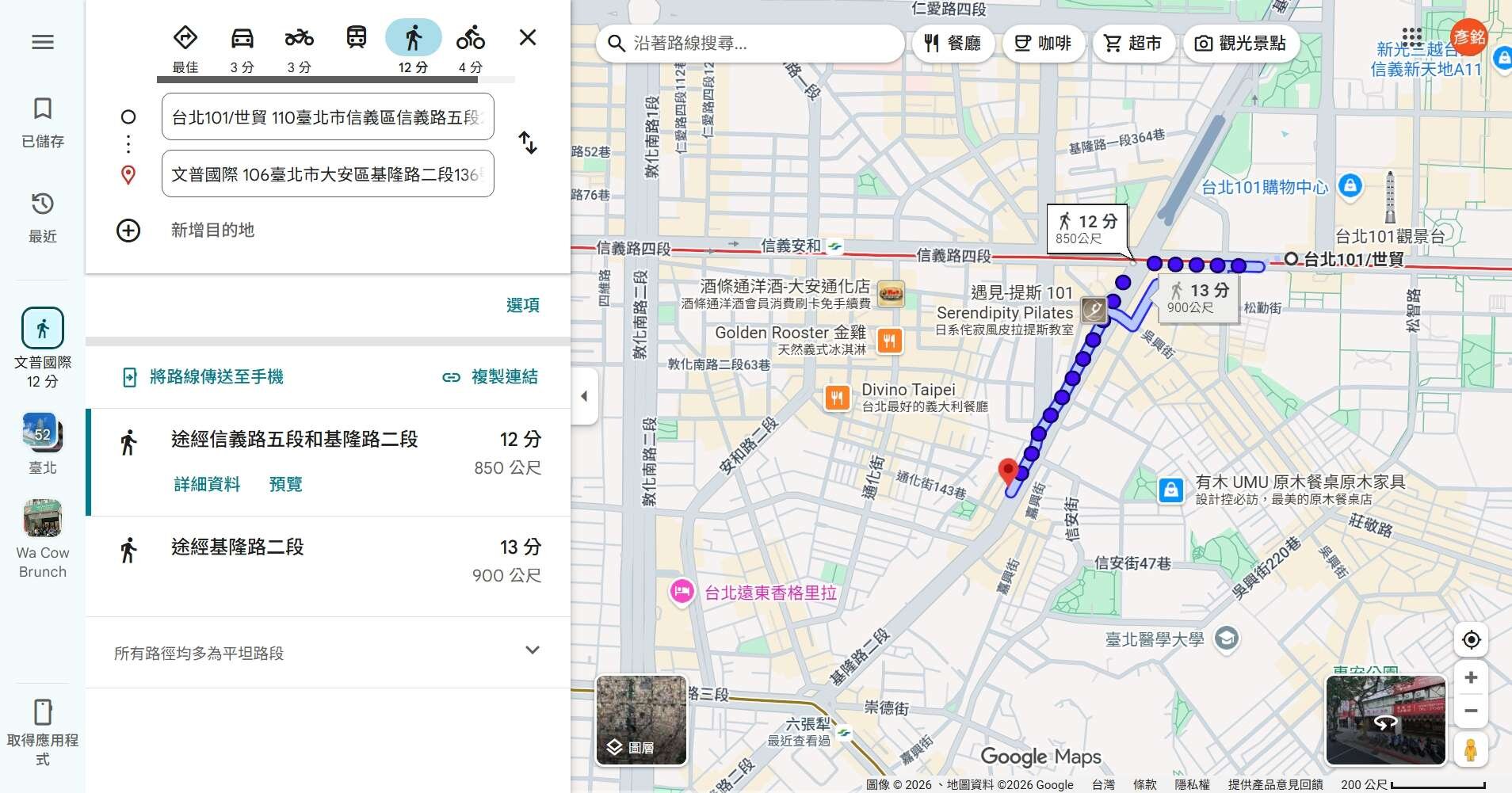The image size is (1512, 793).
Task: Open Google apps grid icon
Action: click(1411, 37)
